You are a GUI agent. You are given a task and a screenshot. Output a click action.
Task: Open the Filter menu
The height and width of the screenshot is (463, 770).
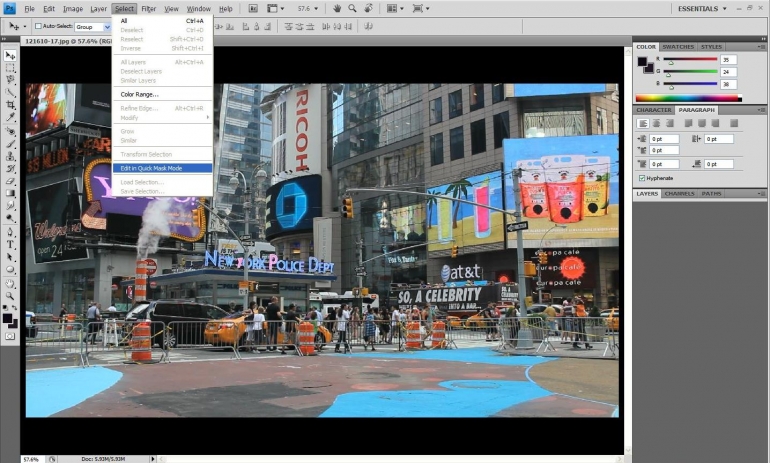coord(148,8)
